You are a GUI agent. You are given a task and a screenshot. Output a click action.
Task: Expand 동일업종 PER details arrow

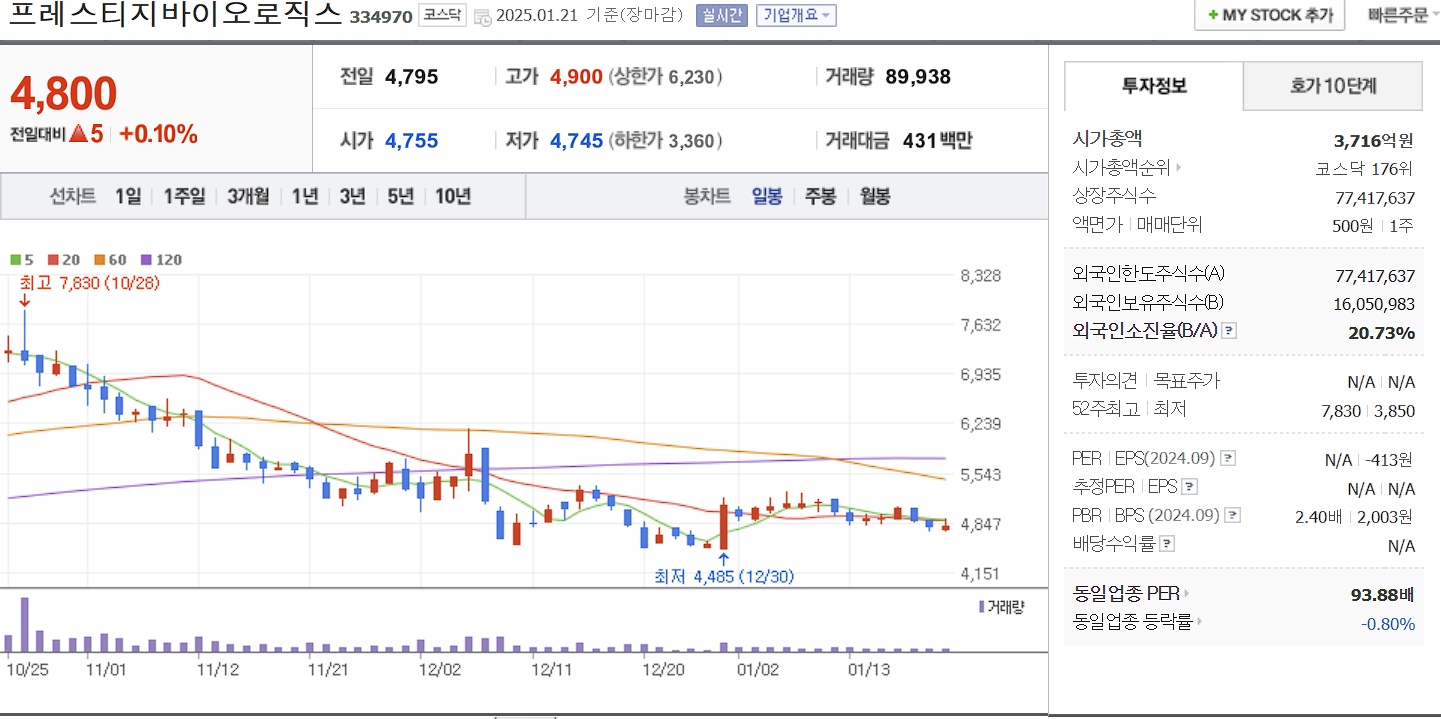1187,592
